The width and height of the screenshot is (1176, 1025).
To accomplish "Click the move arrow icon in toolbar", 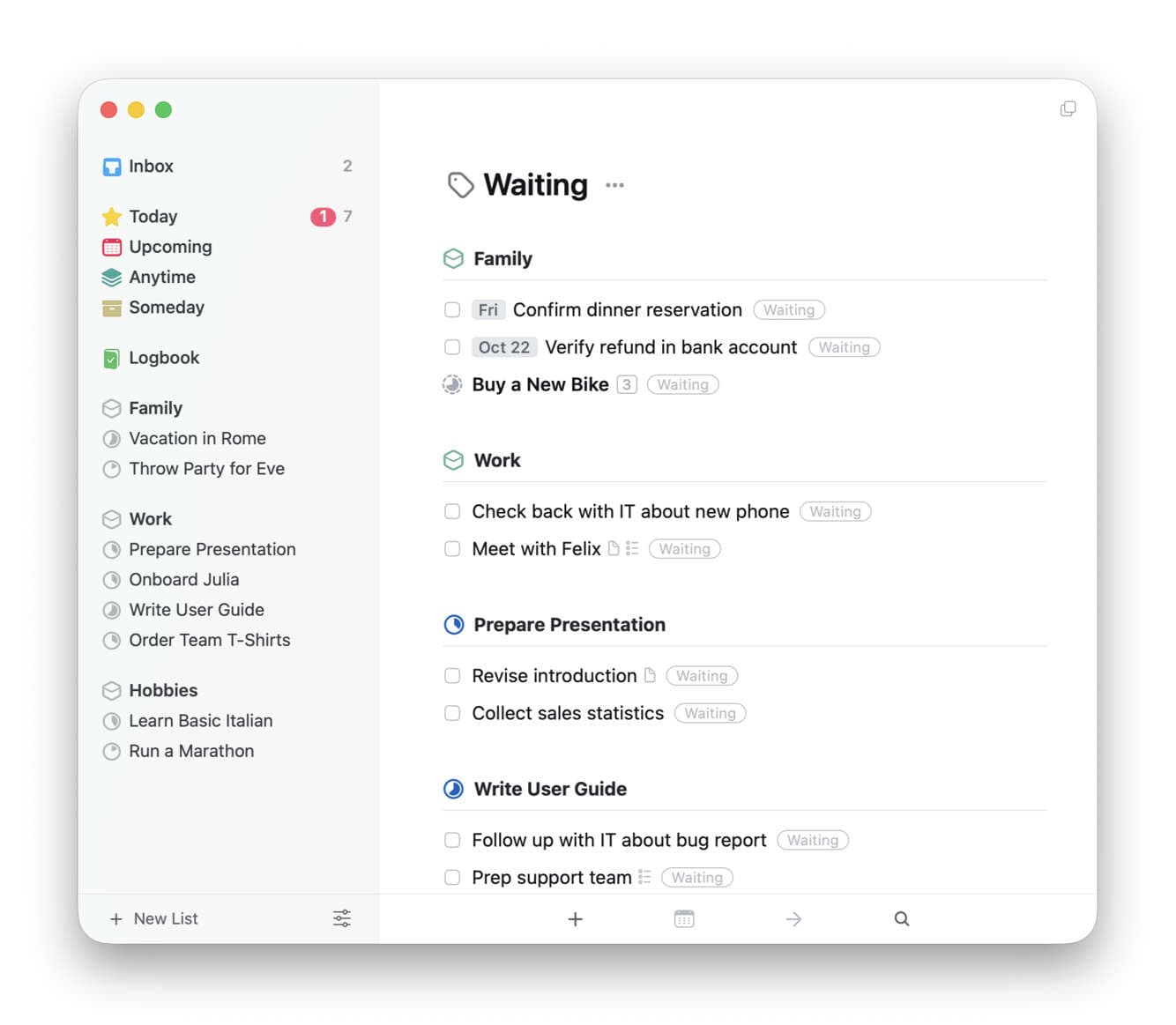I will 793,918.
